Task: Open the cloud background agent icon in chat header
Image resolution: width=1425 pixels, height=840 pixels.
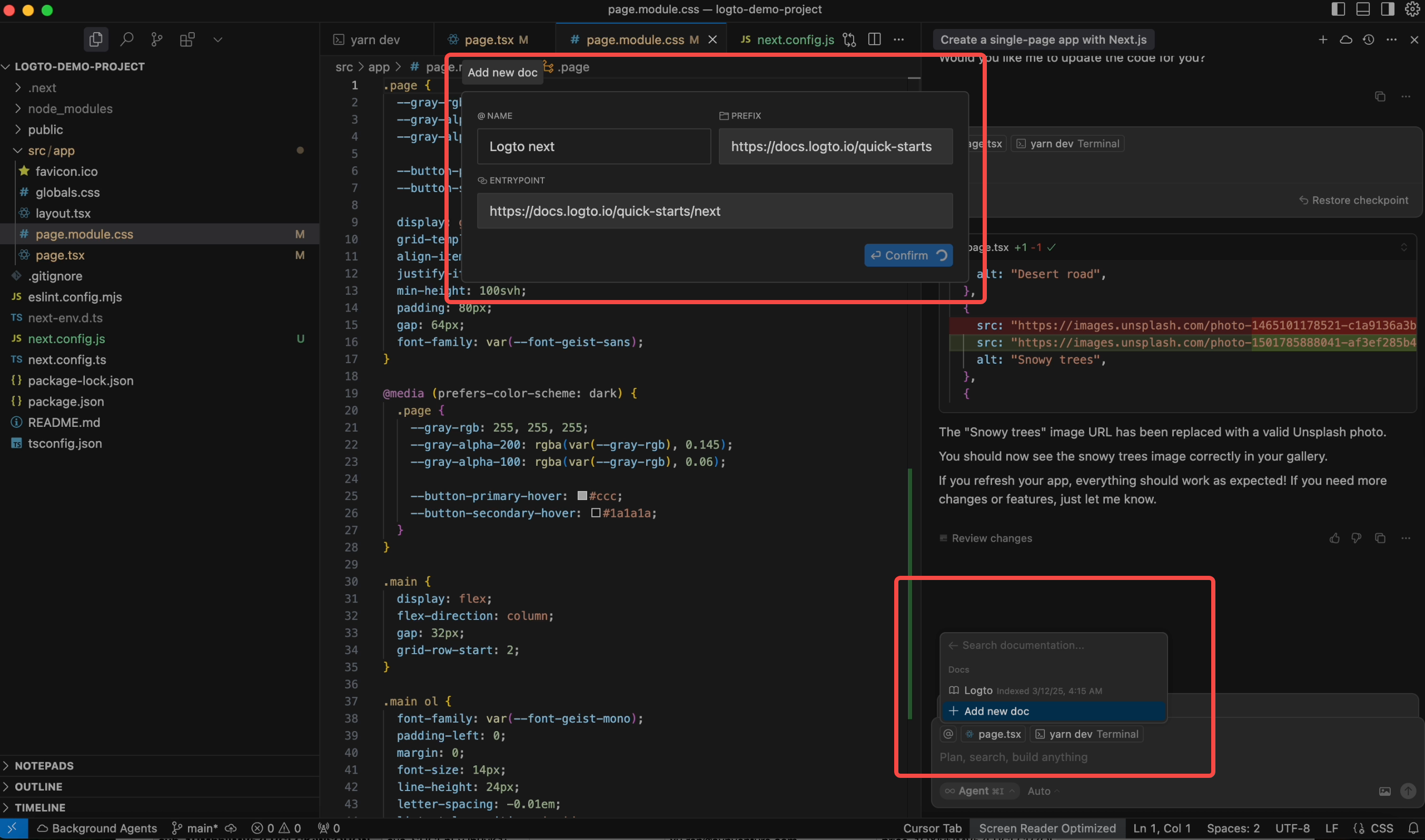Action: point(1347,39)
